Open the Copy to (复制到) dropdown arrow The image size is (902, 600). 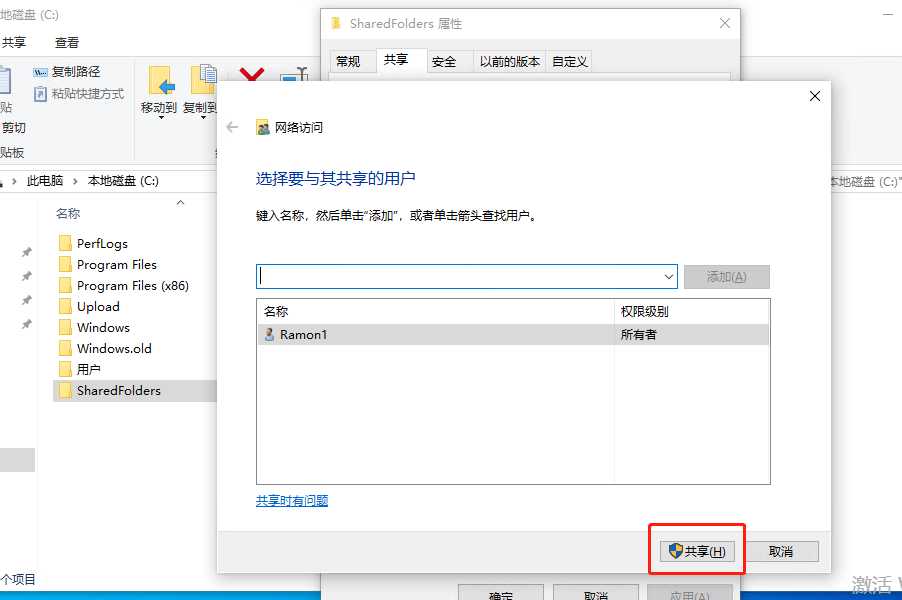pyautogui.click(x=203, y=118)
